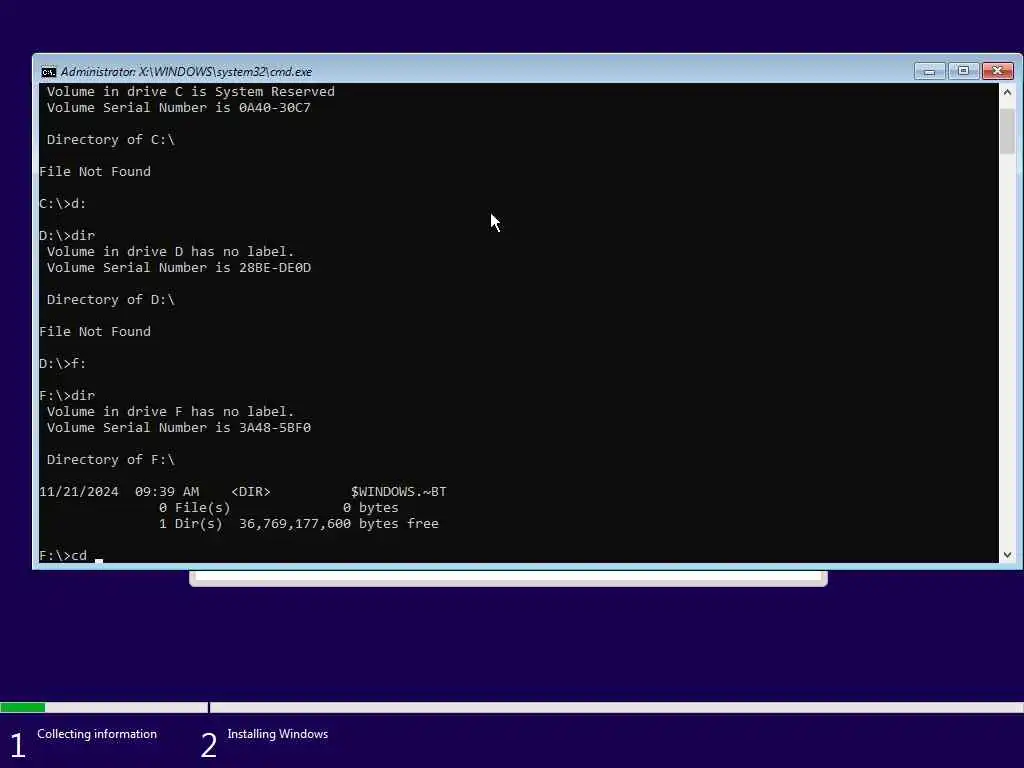Click the scrollbar up arrow
Image resolution: width=1024 pixels, height=768 pixels.
click(1007, 93)
